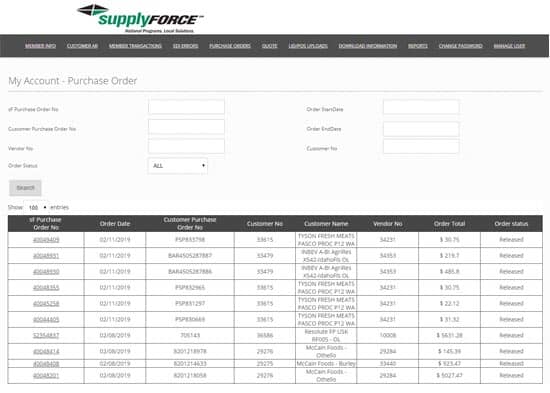550x393 pixels.
Task: Click the Search button
Action: pyautogui.click(x=25, y=188)
